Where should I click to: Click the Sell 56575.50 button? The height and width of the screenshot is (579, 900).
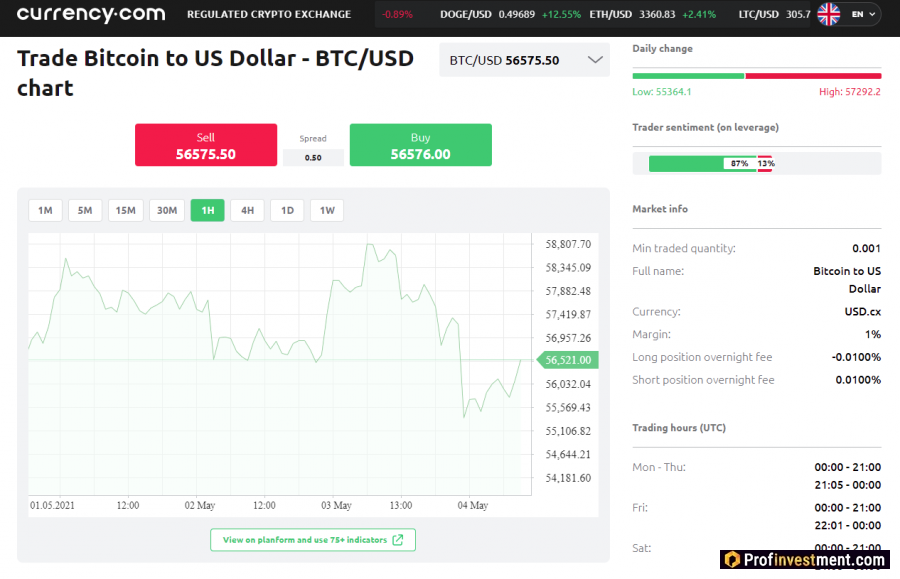[206, 145]
